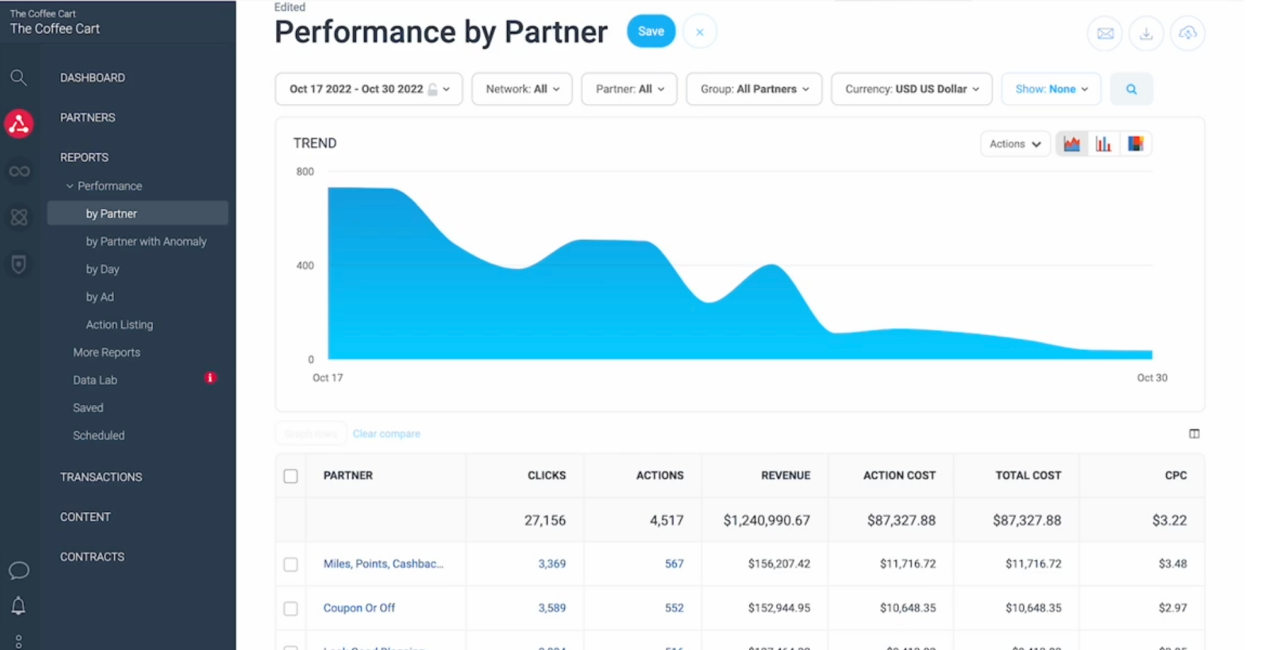Open the notifications bell icon
1280x650 pixels.
pos(18,606)
